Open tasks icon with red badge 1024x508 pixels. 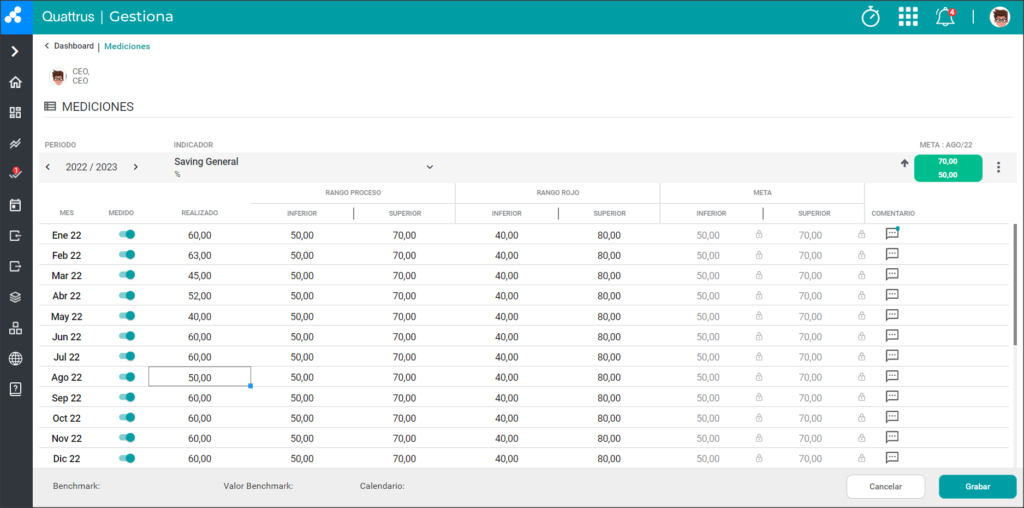16,173
